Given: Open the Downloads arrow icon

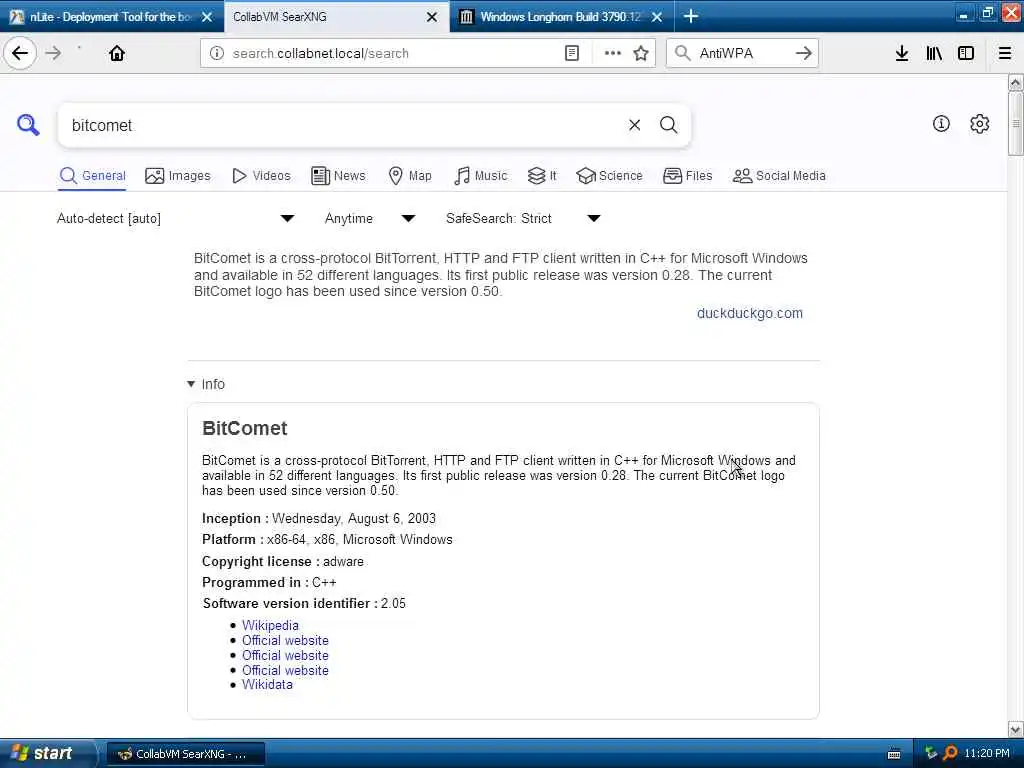Looking at the screenshot, I should coord(902,53).
